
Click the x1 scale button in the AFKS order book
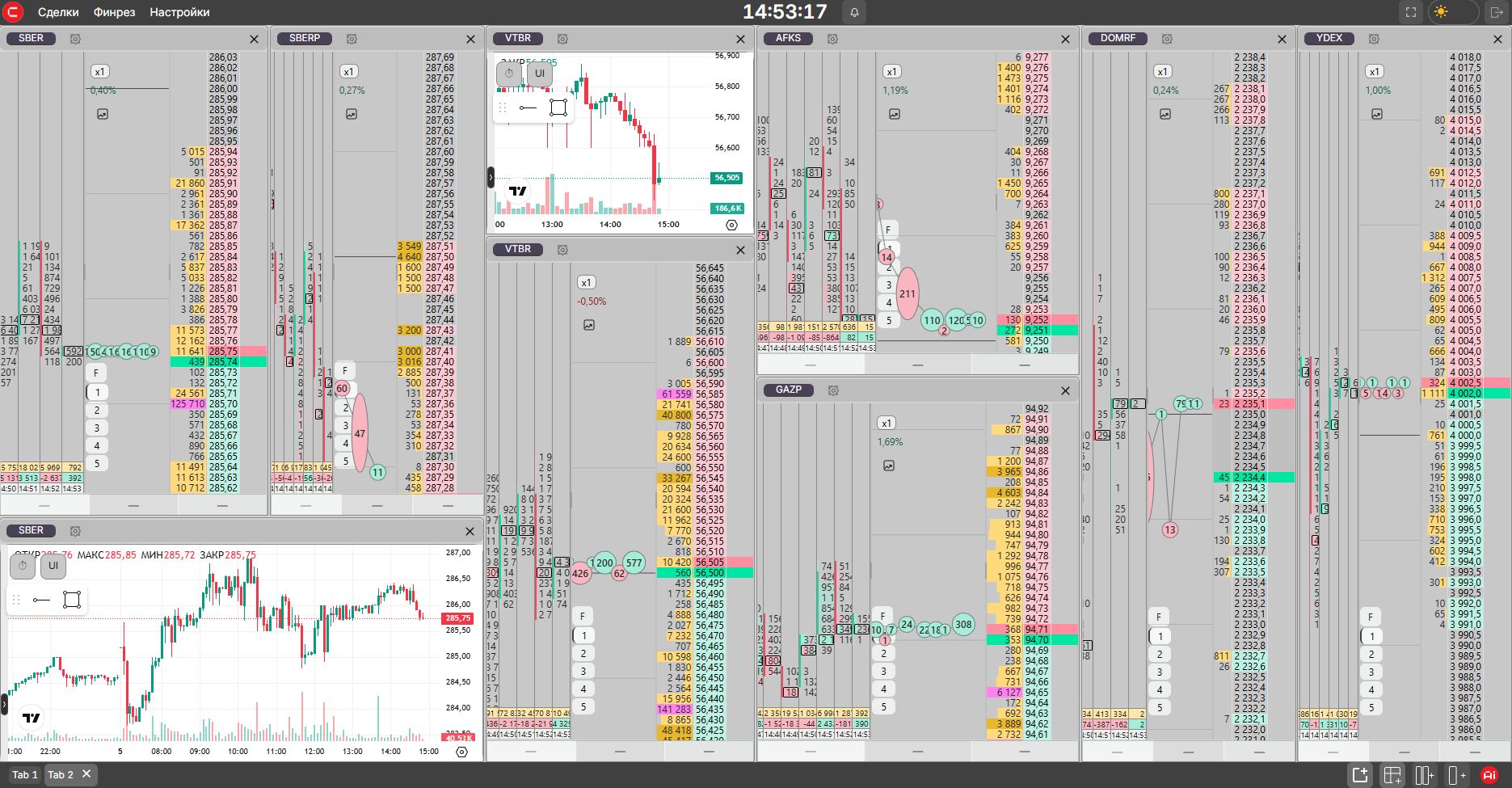coord(891,71)
